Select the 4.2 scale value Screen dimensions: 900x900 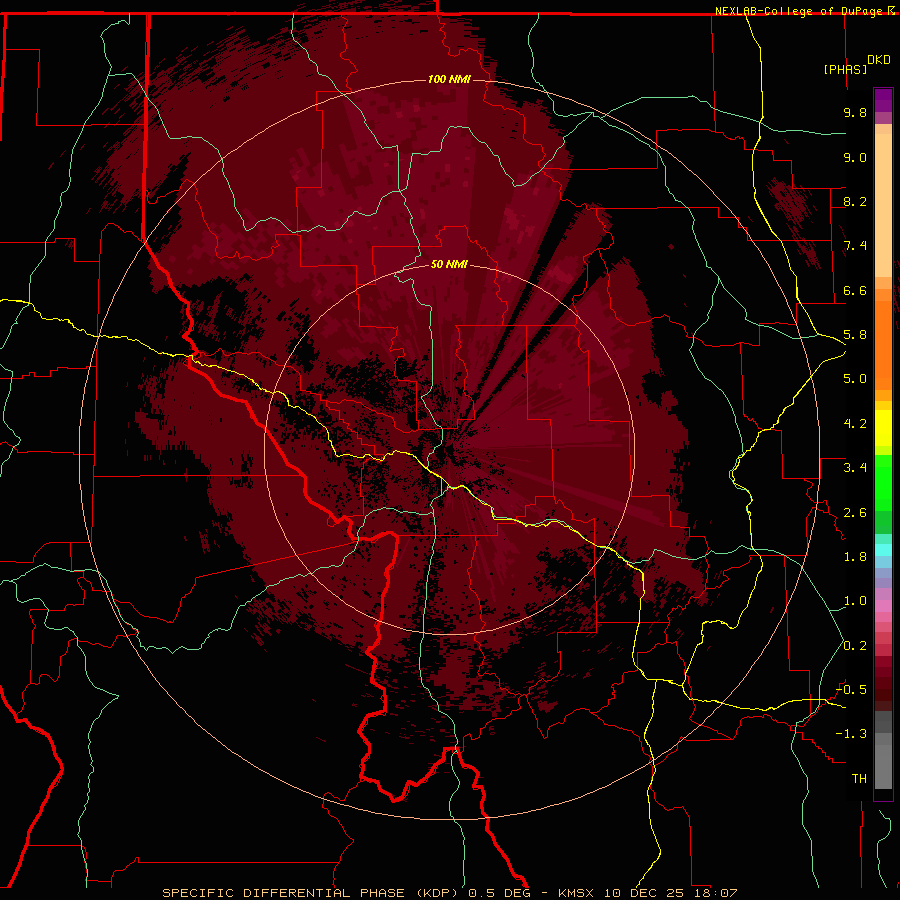(x=855, y=424)
